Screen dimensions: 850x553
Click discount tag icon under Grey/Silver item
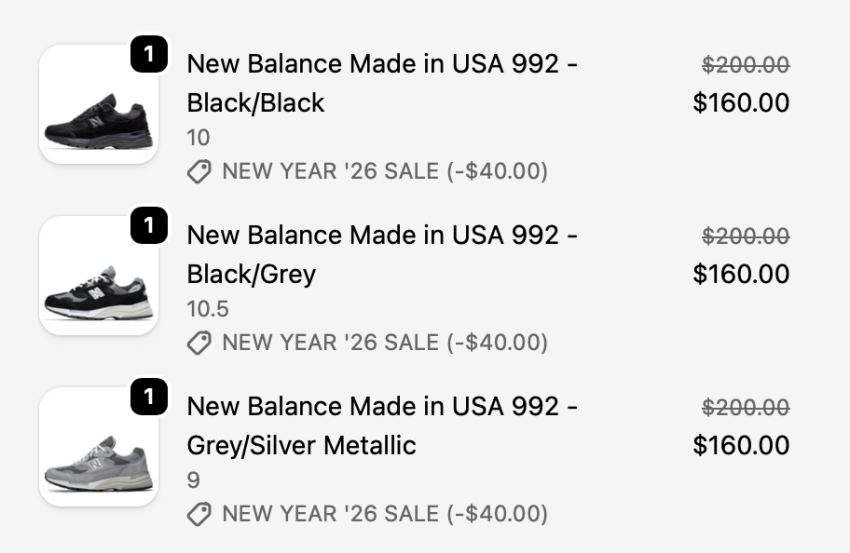pyautogui.click(x=200, y=514)
